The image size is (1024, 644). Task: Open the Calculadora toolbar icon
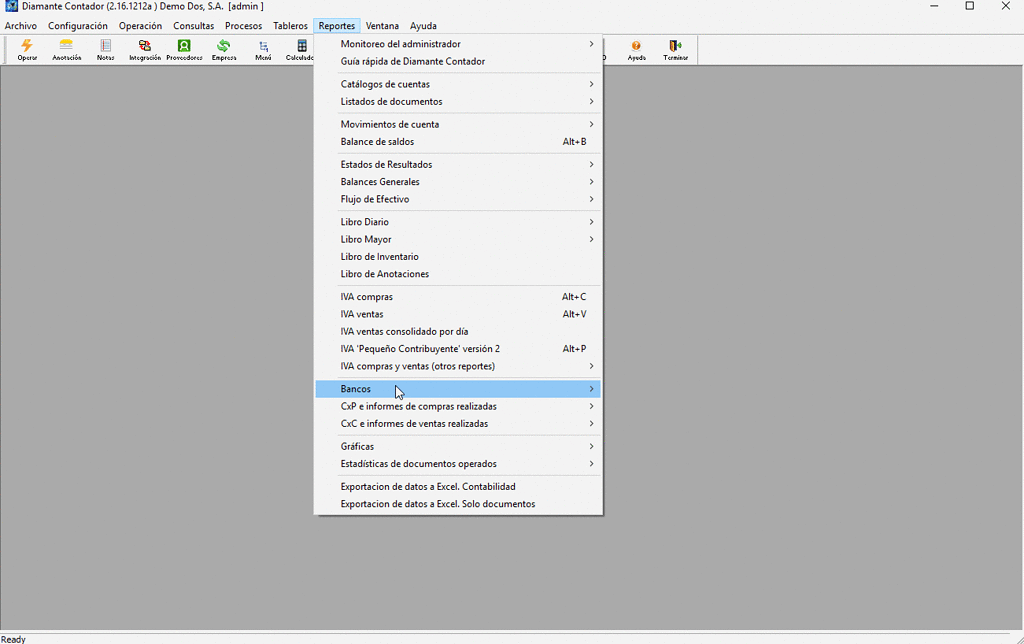300,50
